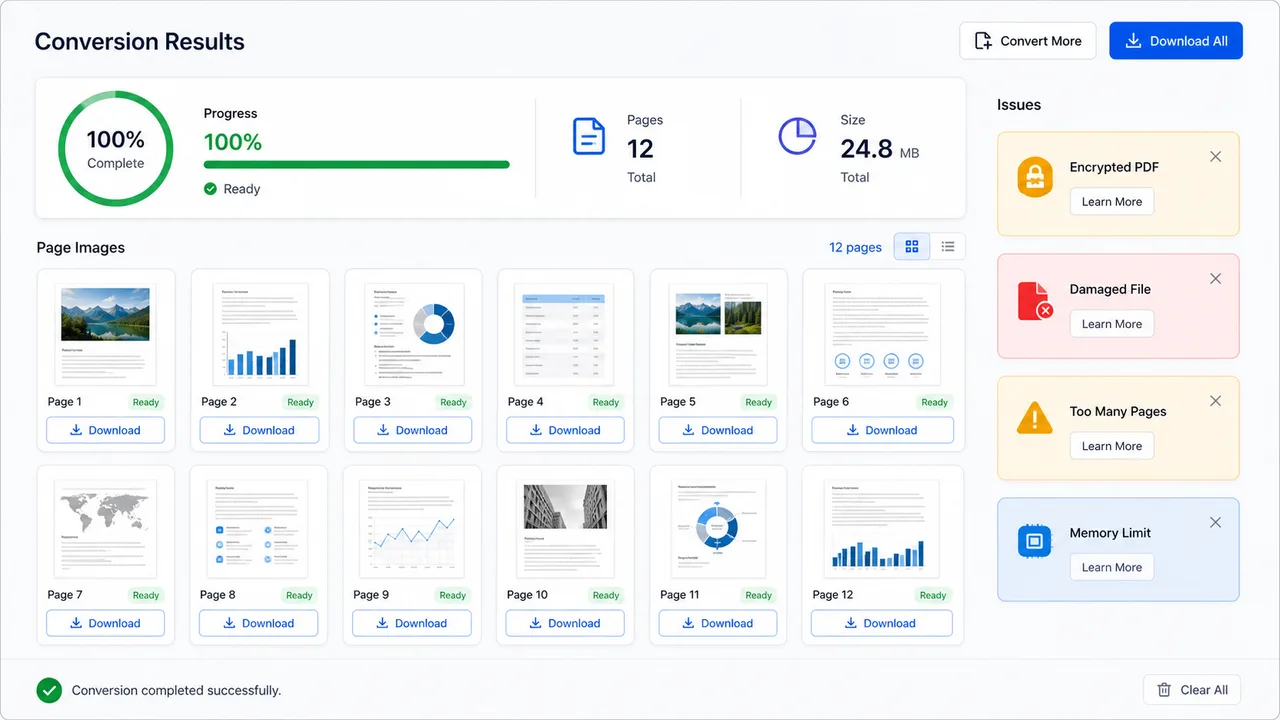
Task: Download Page 8 image
Action: click(x=258, y=624)
